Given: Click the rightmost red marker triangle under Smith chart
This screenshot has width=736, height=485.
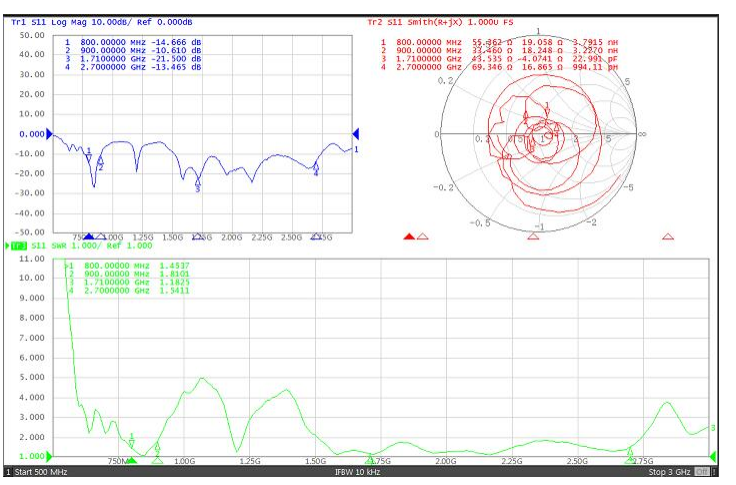Looking at the screenshot, I should 668,237.
